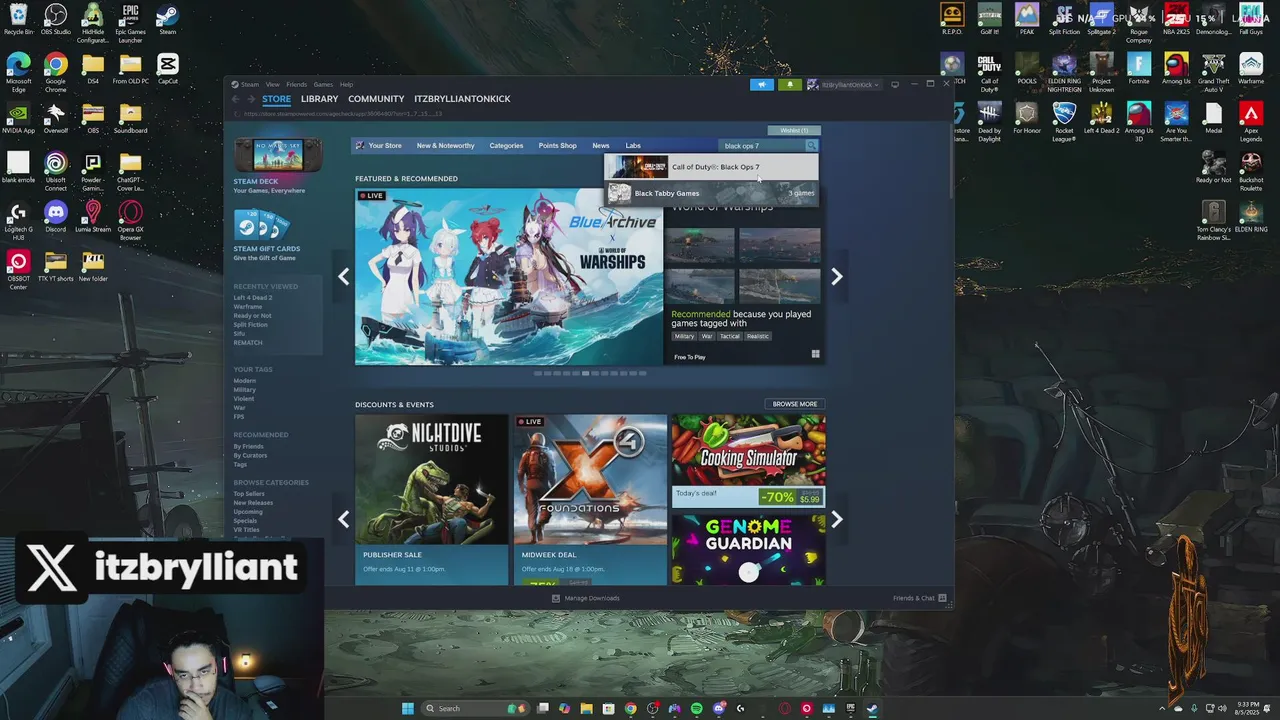This screenshot has width=1280, height=720.
Task: Open the News store link
Action: coord(600,146)
